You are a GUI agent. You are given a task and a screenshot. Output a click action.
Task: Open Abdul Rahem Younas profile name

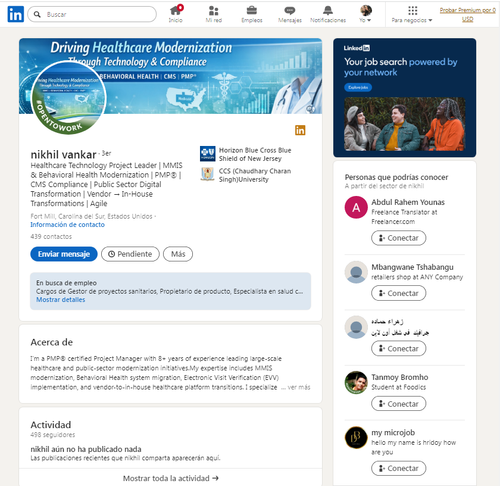tap(408, 202)
